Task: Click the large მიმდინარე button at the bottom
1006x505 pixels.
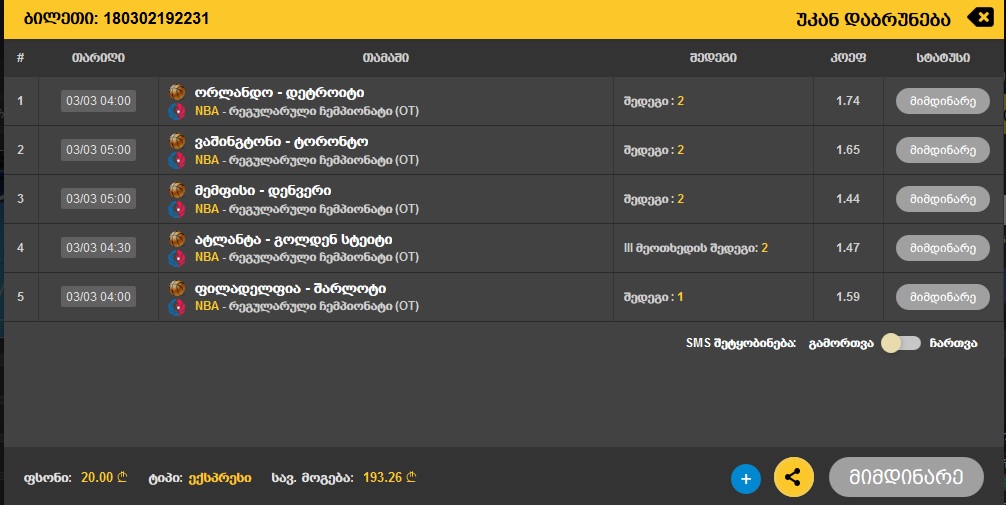Action: [906, 477]
